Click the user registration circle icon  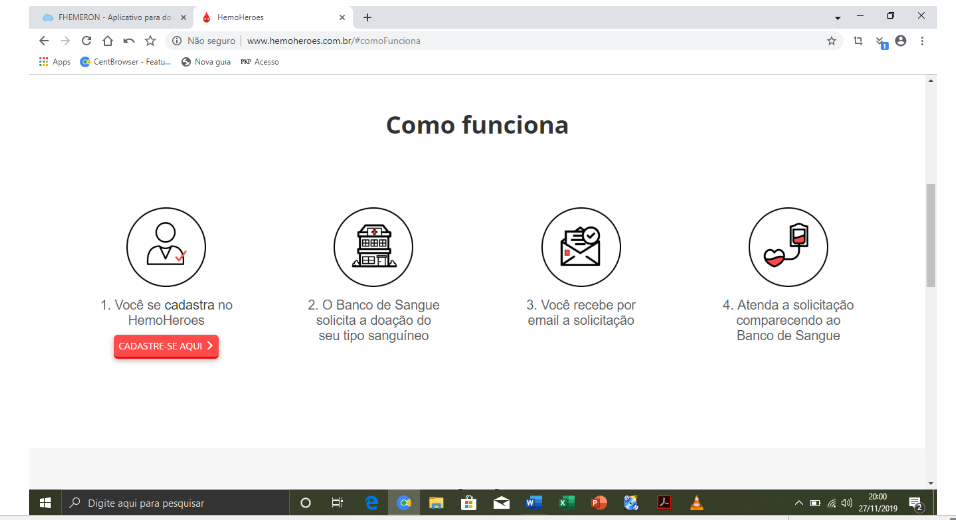[166, 247]
